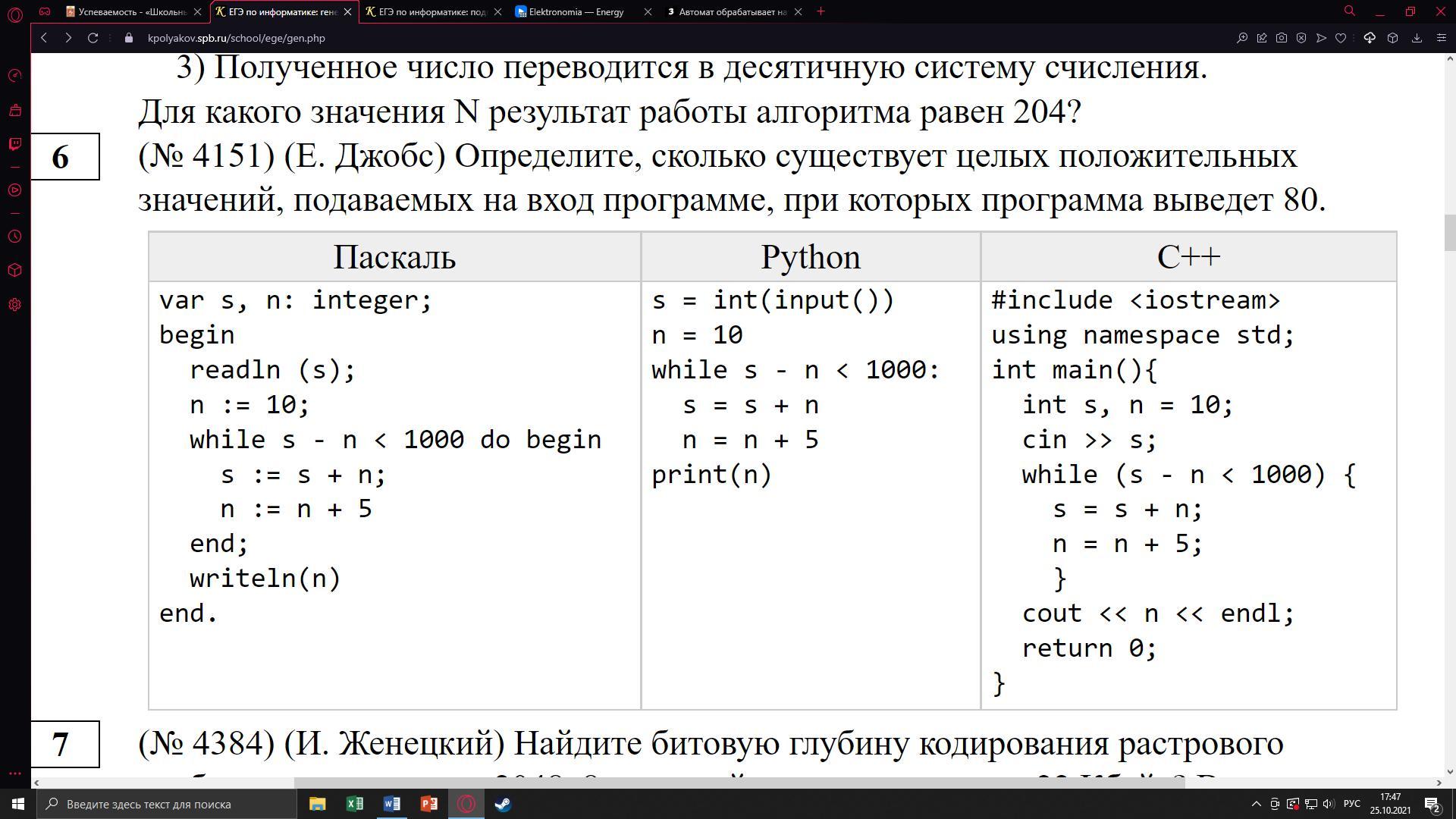
Task: Click the ad blocker shield icon
Action: 1301,38
